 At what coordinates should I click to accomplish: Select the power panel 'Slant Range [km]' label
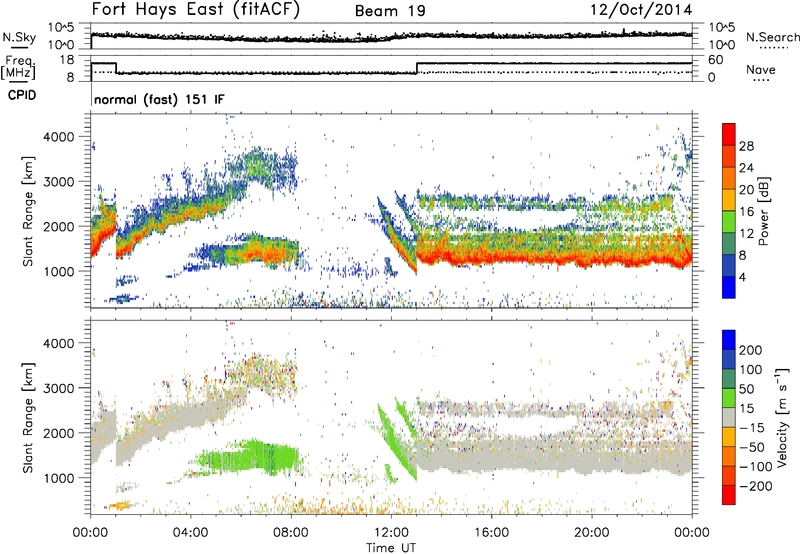(29, 211)
